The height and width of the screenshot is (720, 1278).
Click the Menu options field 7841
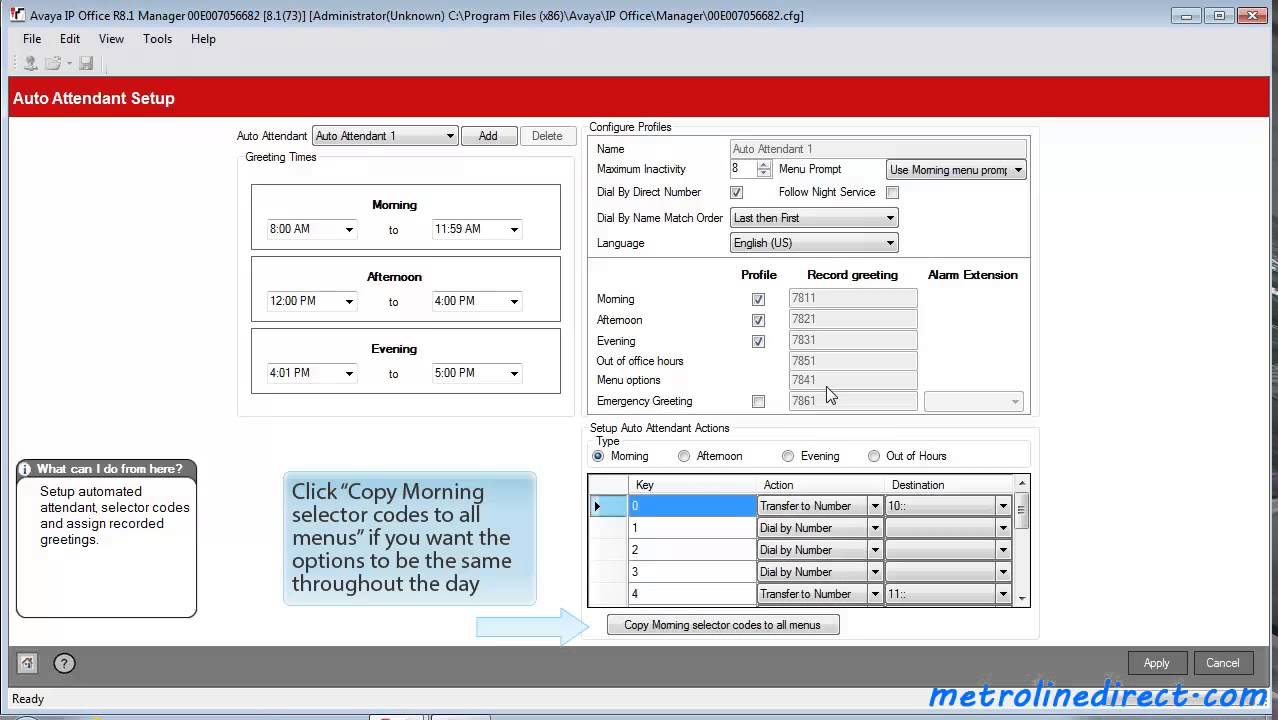(853, 380)
